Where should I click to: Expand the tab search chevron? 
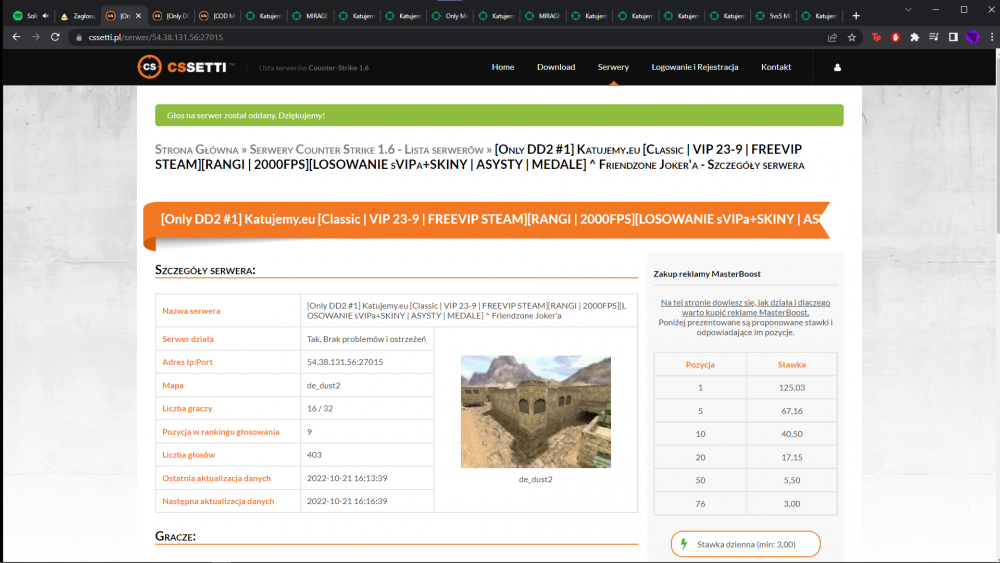[908, 10]
